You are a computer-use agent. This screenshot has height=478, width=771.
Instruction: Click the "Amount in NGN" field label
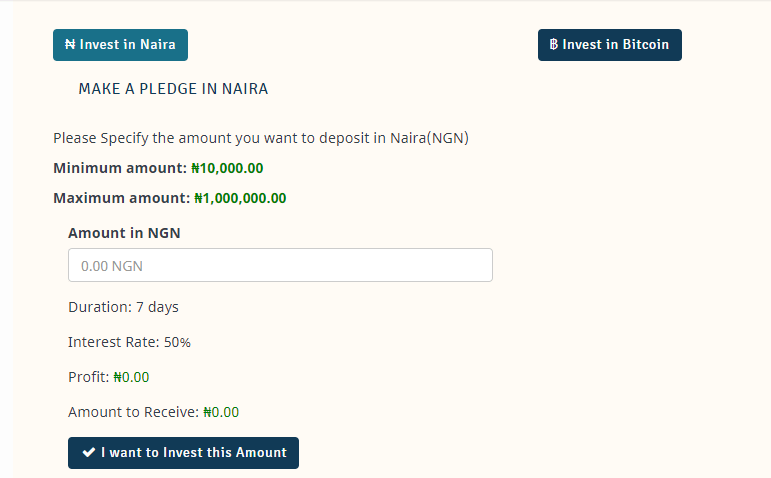[x=124, y=232]
